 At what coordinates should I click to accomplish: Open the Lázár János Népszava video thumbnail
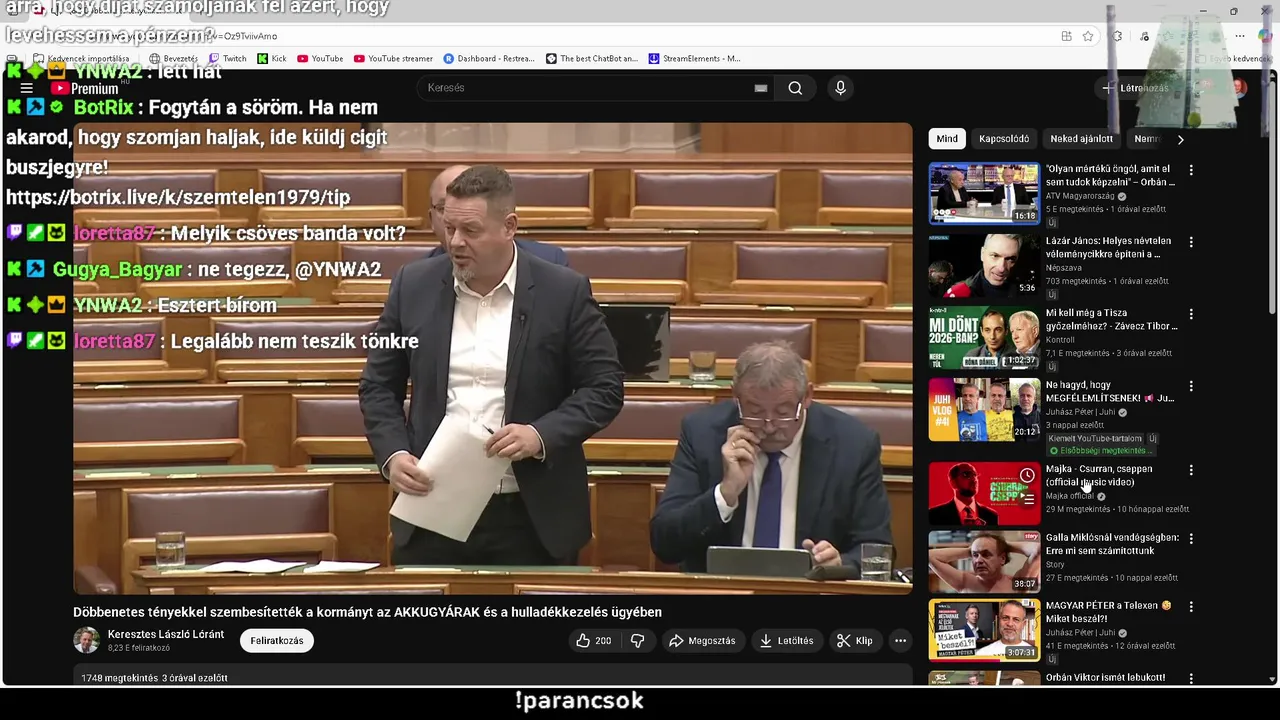pyautogui.click(x=984, y=265)
